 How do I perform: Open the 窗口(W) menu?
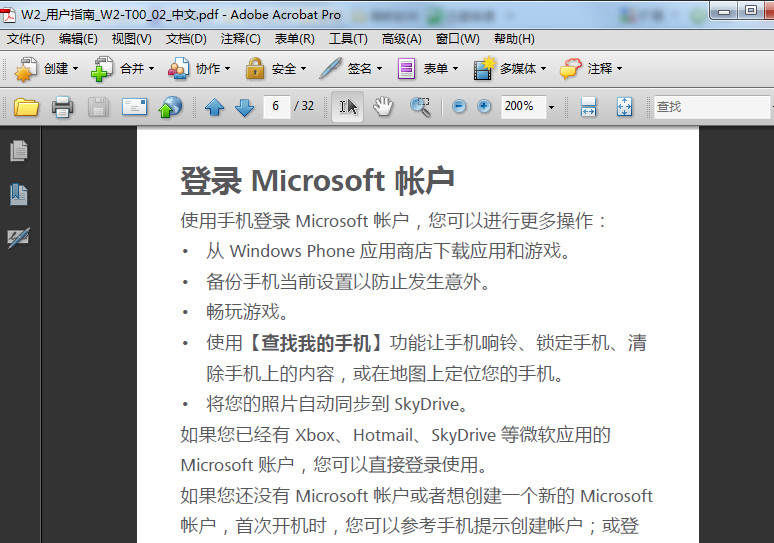pyautogui.click(x=458, y=39)
